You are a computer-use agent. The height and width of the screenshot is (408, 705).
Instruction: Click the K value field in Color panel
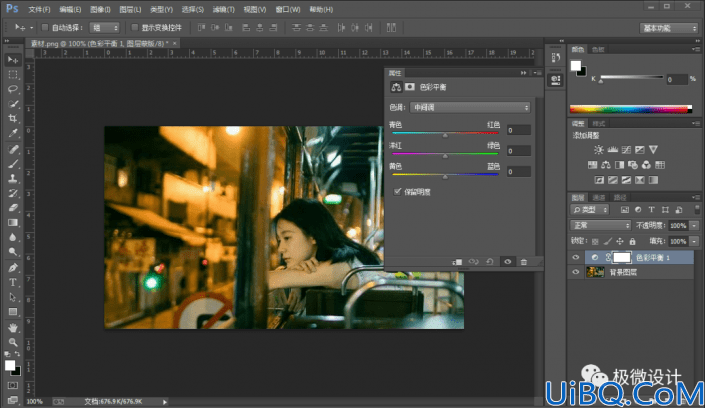coord(676,79)
